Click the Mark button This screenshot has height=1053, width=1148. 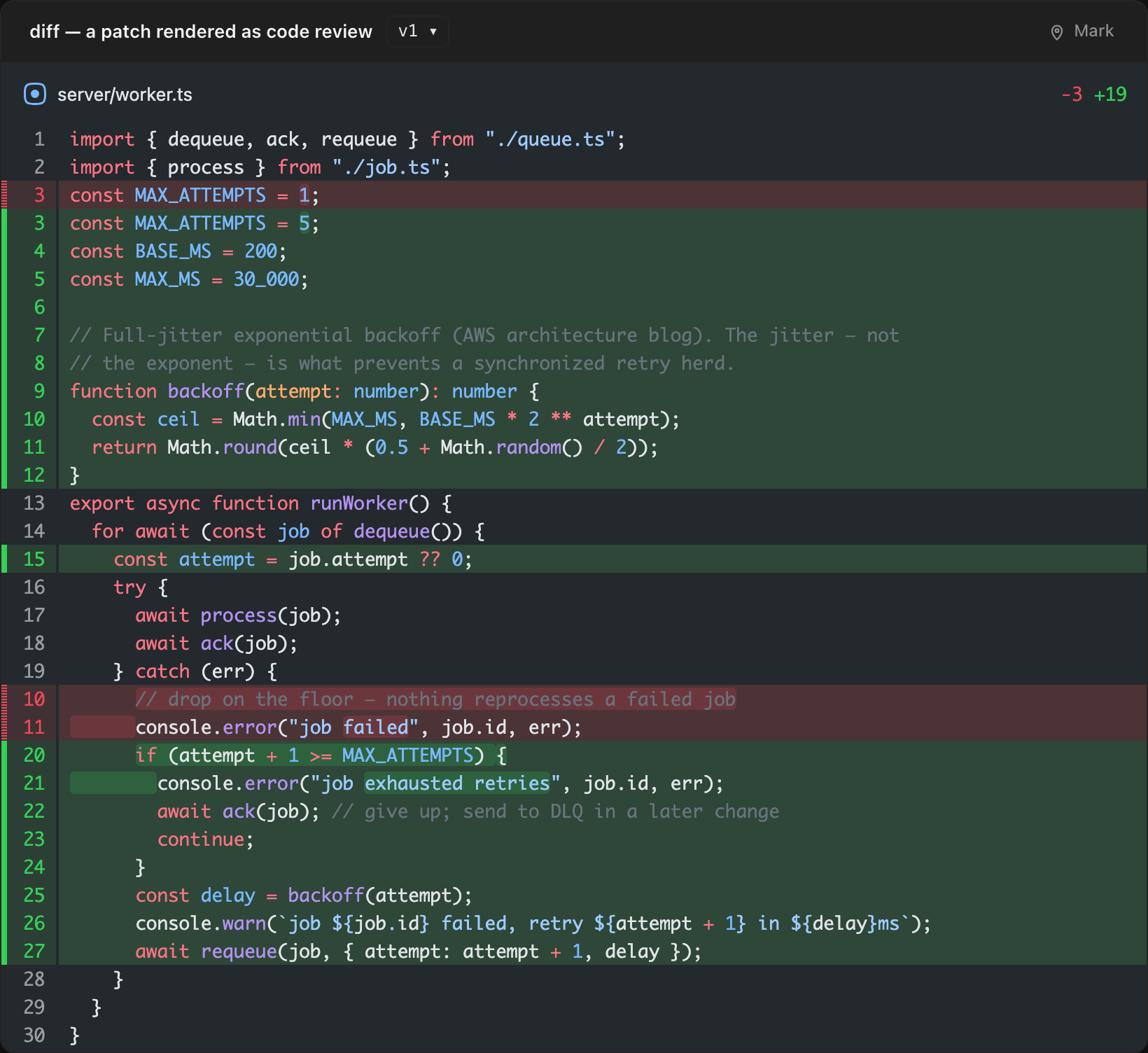pos(1082,32)
